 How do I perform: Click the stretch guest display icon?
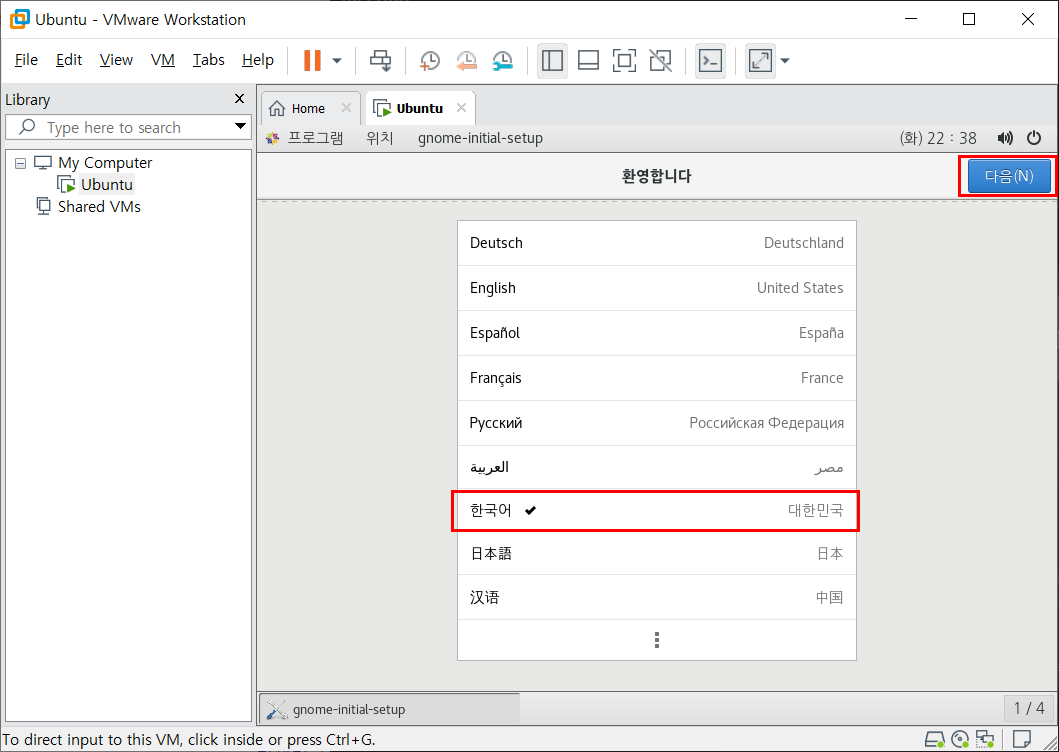[760, 61]
